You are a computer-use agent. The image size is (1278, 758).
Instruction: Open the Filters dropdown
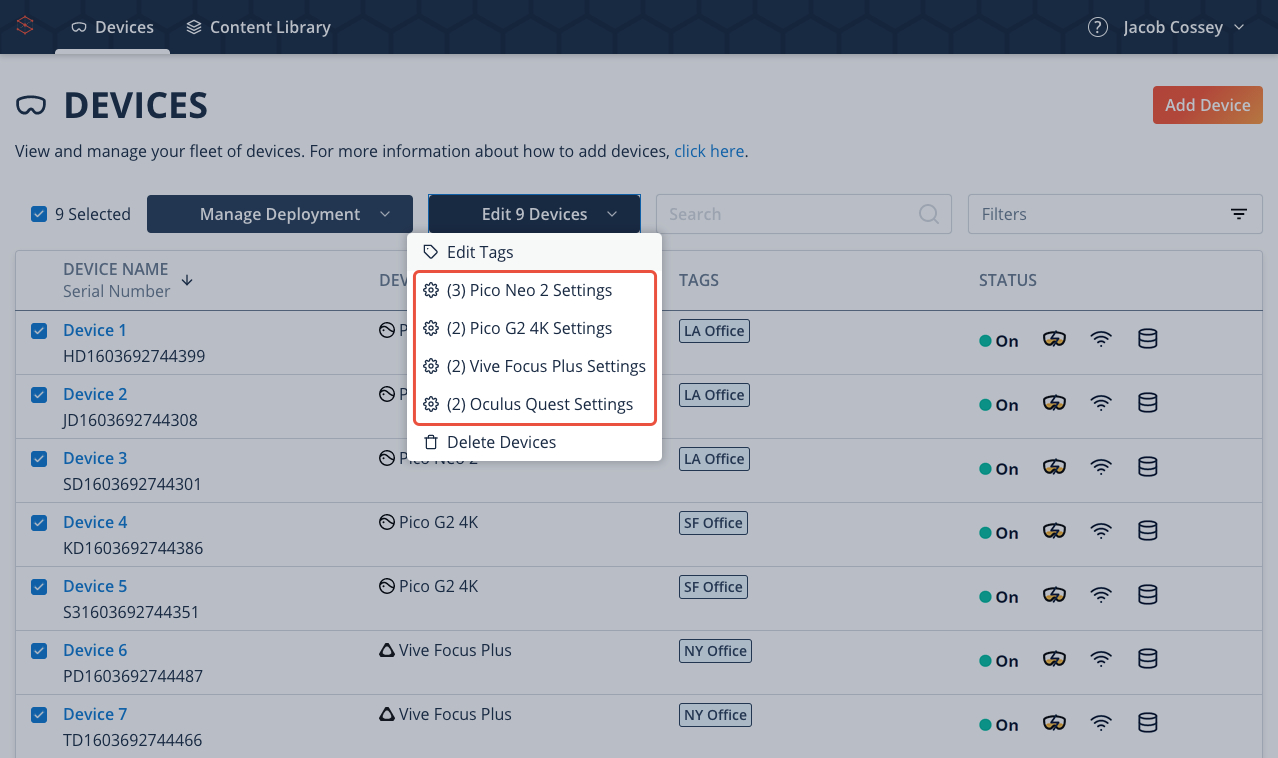coord(1115,214)
